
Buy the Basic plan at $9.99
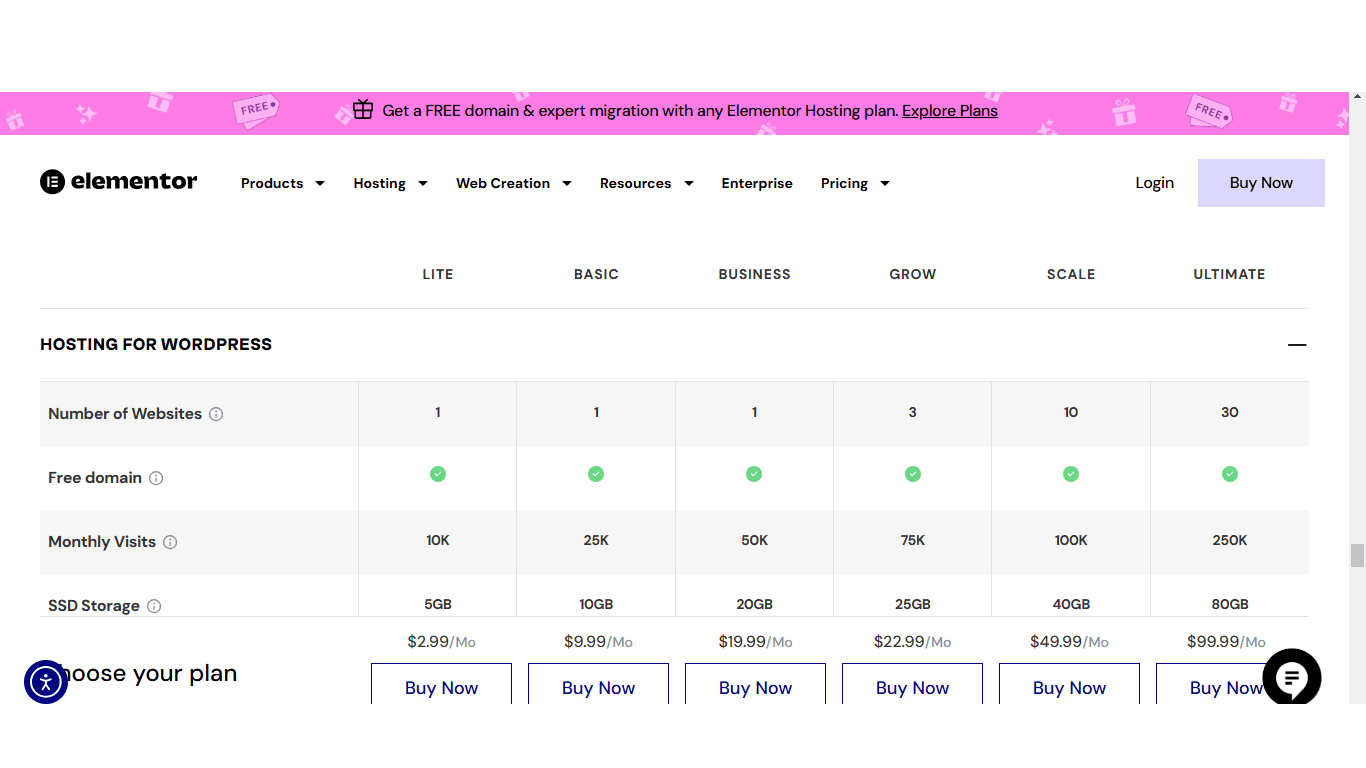click(x=598, y=684)
